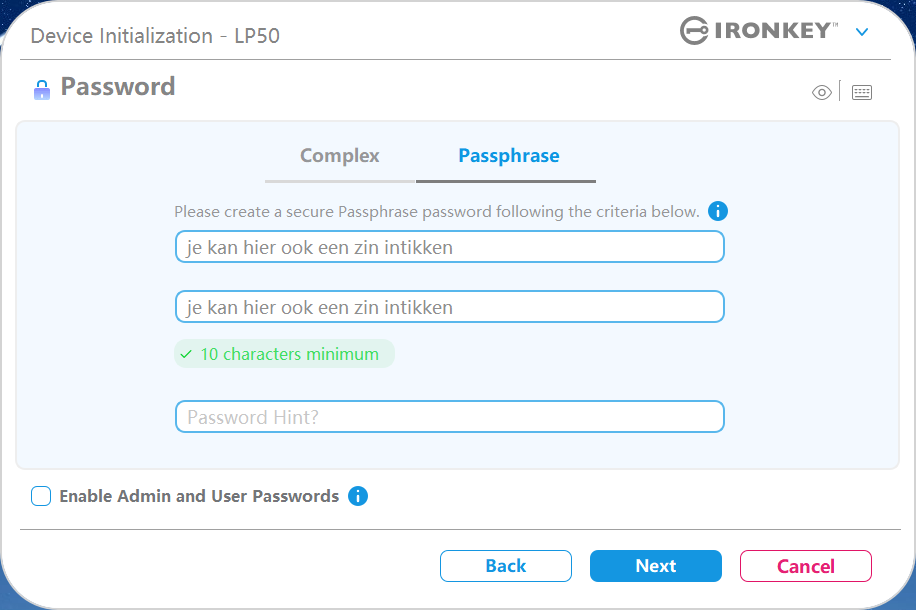
Task: Click the padlock icon beside the Password heading
Action: [41, 89]
